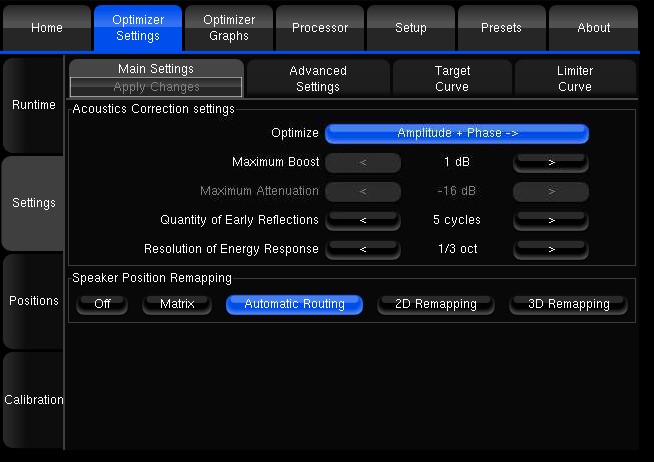Open Advanced Settings sub-tab
Screen dimensions: 654x462
click(x=318, y=79)
